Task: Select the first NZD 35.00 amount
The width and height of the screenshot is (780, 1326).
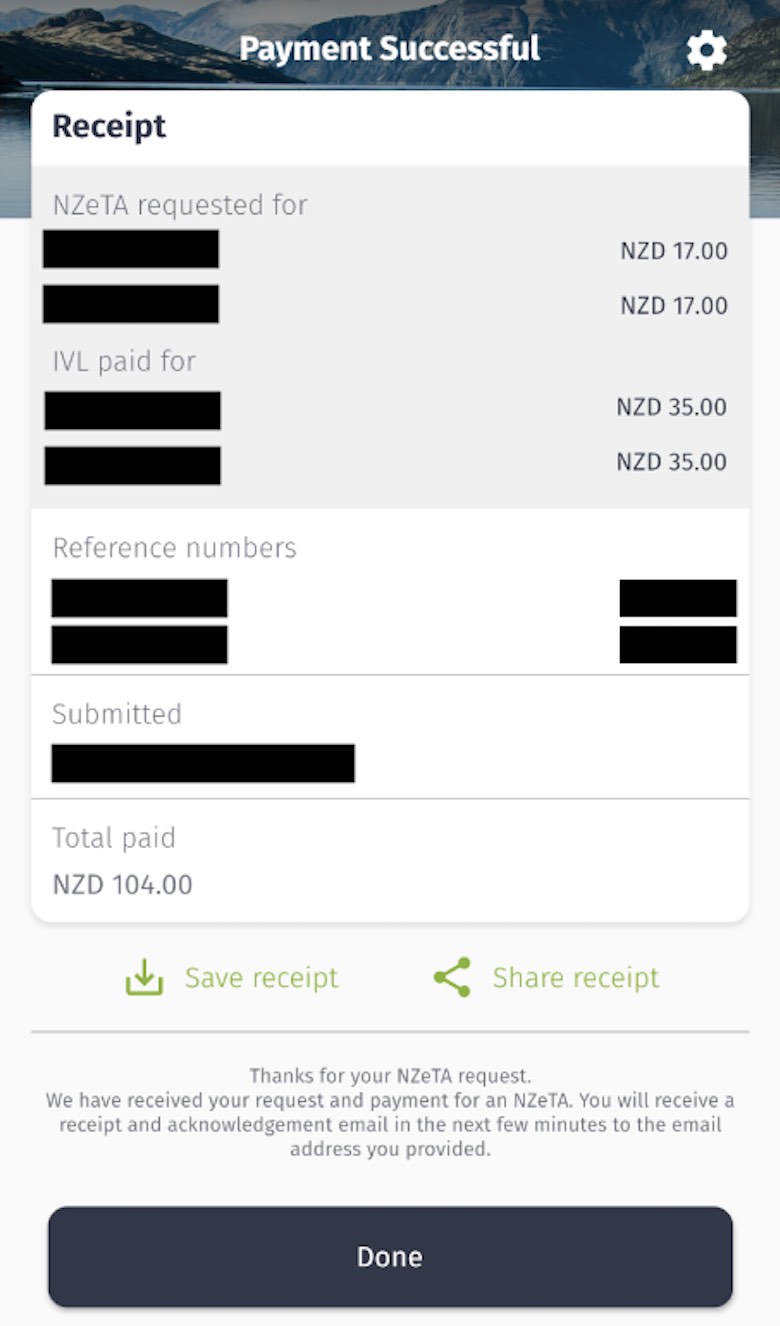Action: point(671,407)
